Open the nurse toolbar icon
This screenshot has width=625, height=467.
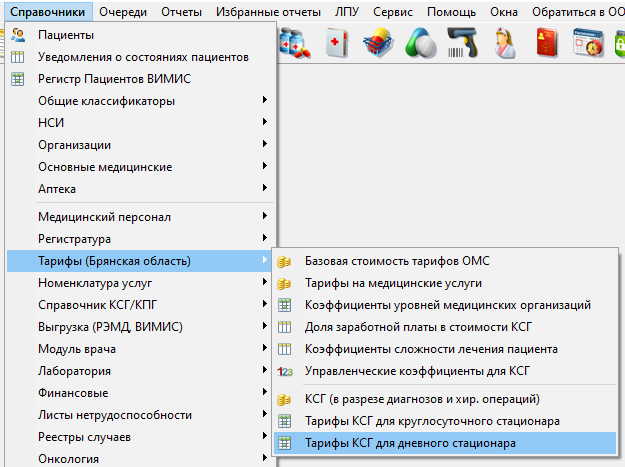click(x=501, y=43)
